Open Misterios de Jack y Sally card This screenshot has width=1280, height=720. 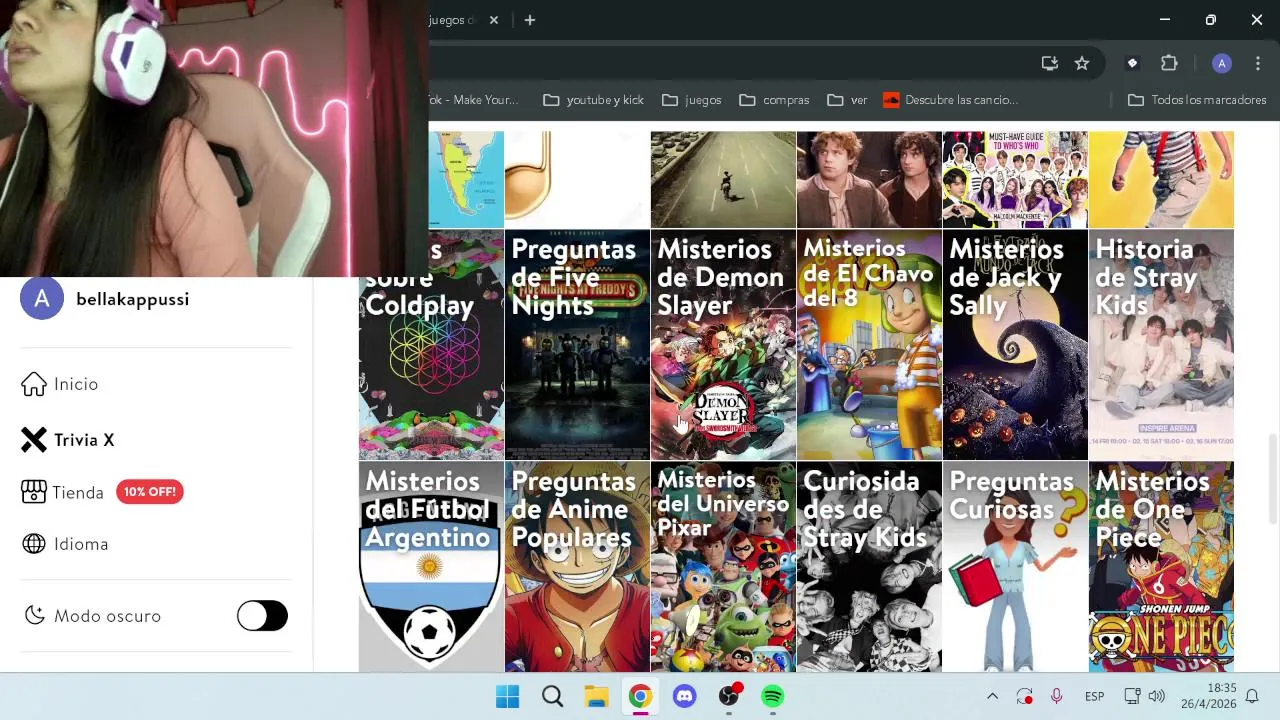1015,345
